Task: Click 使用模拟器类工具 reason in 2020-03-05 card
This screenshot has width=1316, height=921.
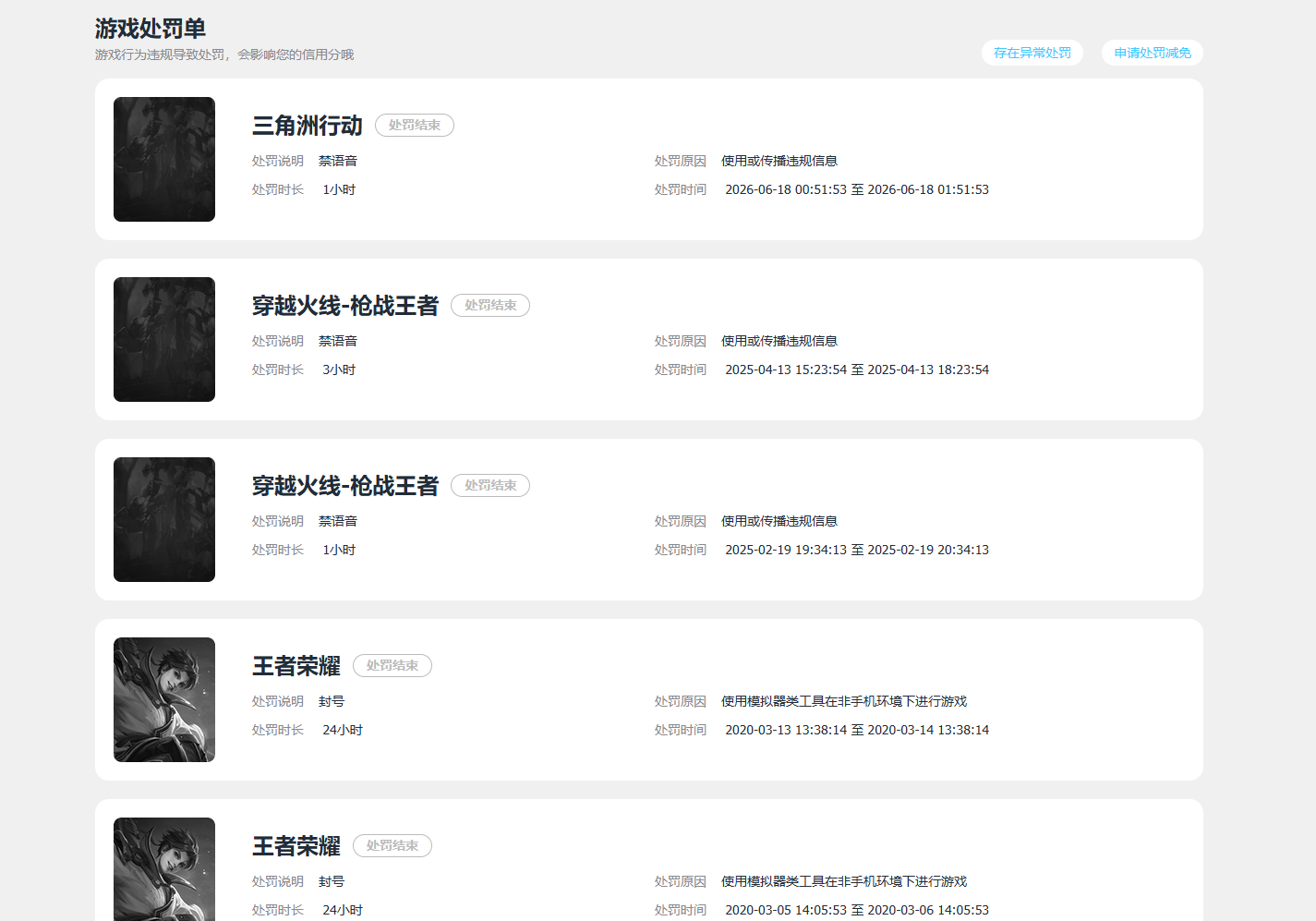Action: (844, 881)
